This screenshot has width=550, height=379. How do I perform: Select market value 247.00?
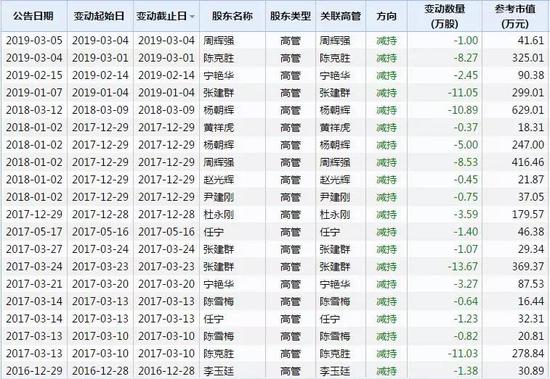pyautogui.click(x=528, y=145)
